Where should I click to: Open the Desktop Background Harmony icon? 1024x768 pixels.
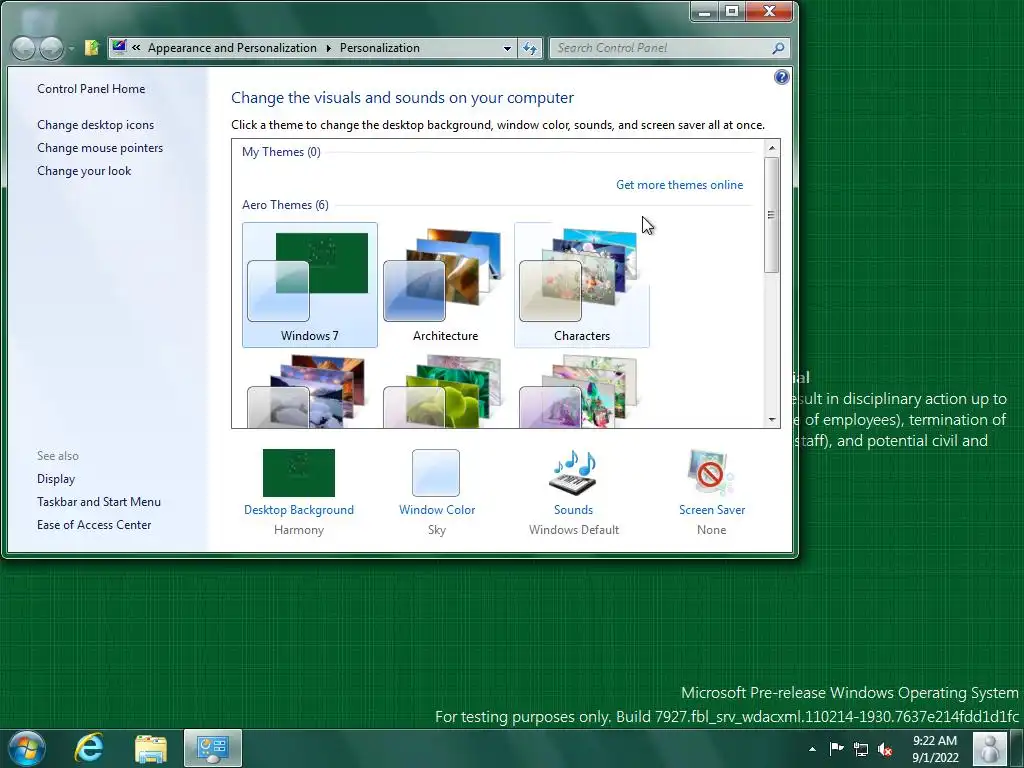pyautogui.click(x=298, y=473)
